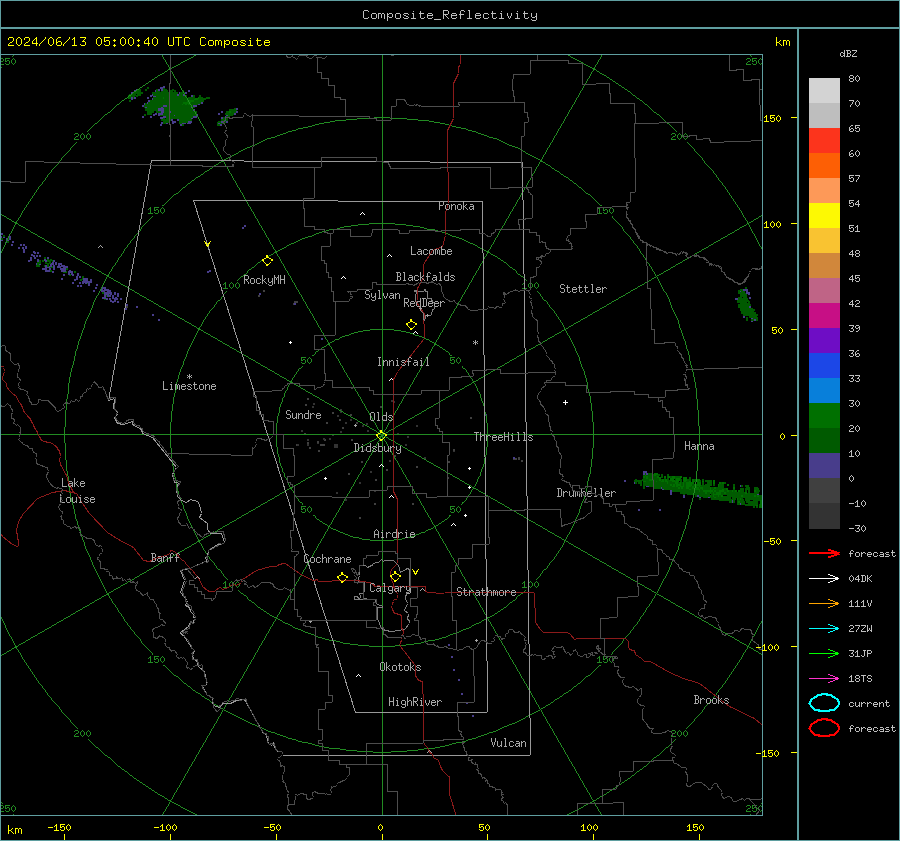Click the -150 label on the bottom axis
The height and width of the screenshot is (841, 900).
coord(59,828)
